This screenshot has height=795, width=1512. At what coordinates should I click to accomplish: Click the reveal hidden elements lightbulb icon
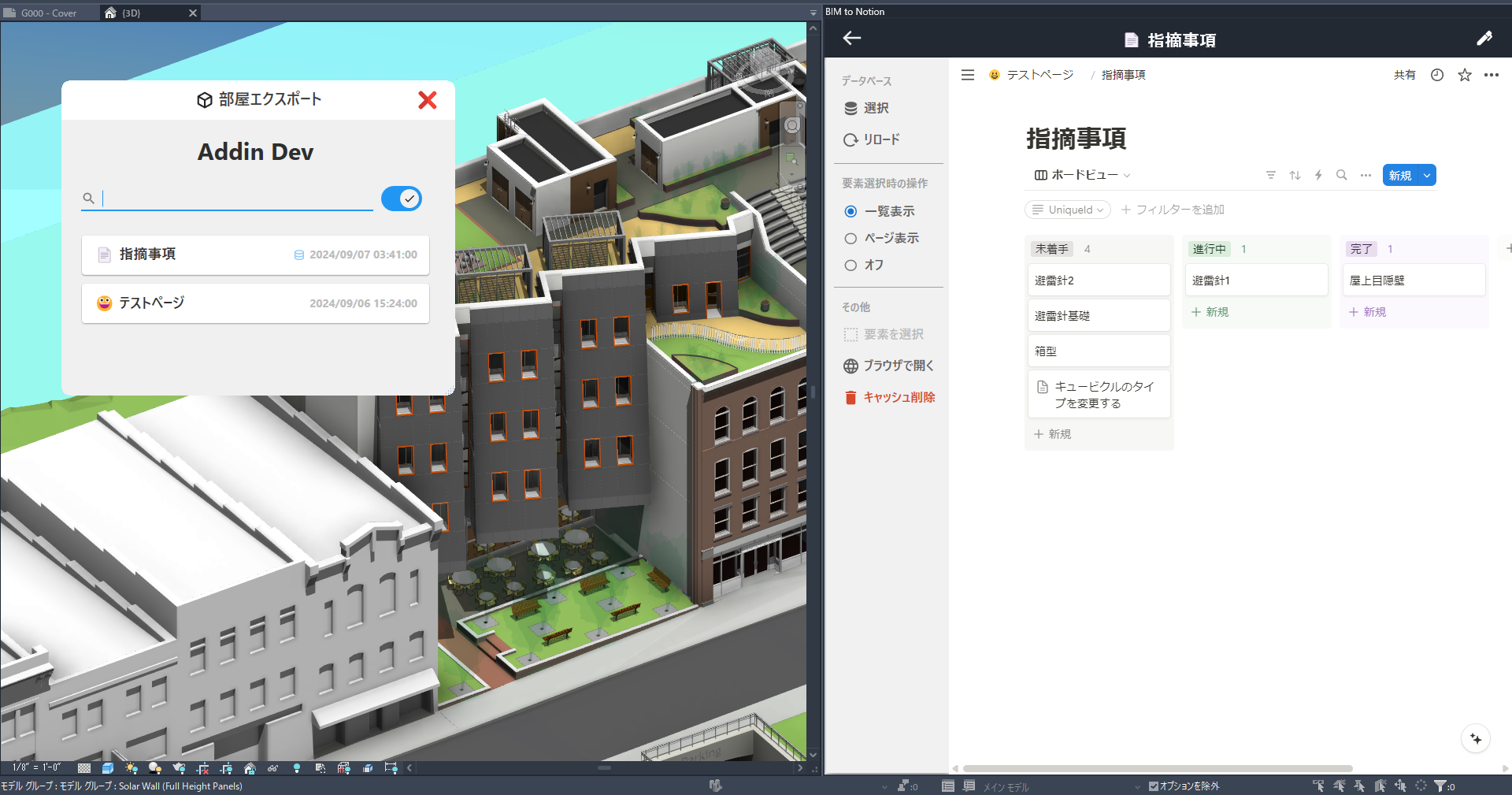click(x=297, y=768)
